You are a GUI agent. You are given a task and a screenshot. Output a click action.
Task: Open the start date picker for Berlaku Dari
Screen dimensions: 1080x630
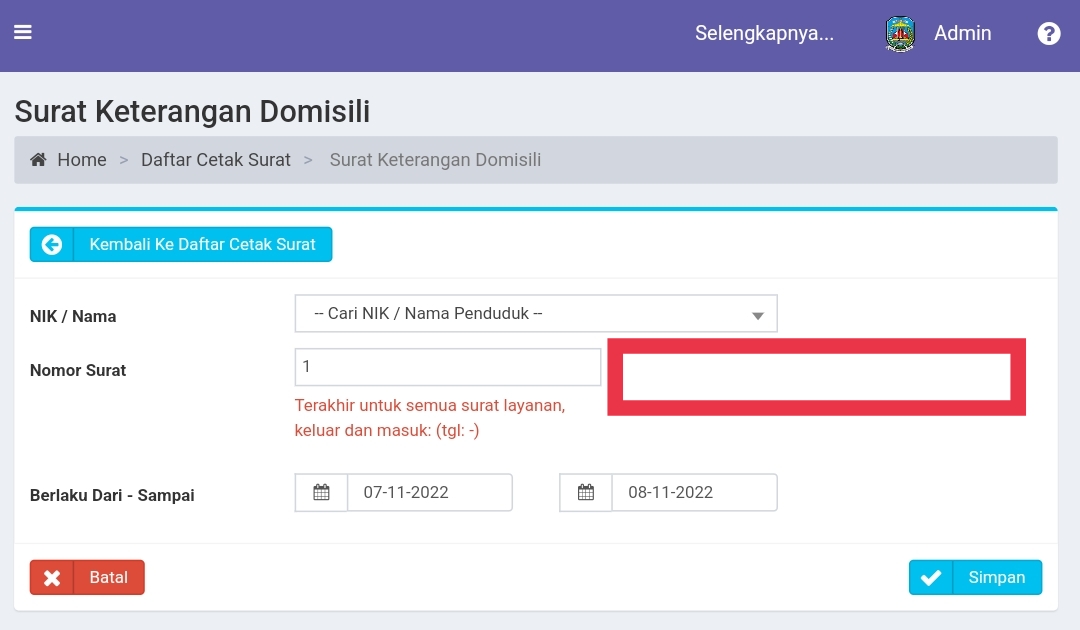click(430, 492)
